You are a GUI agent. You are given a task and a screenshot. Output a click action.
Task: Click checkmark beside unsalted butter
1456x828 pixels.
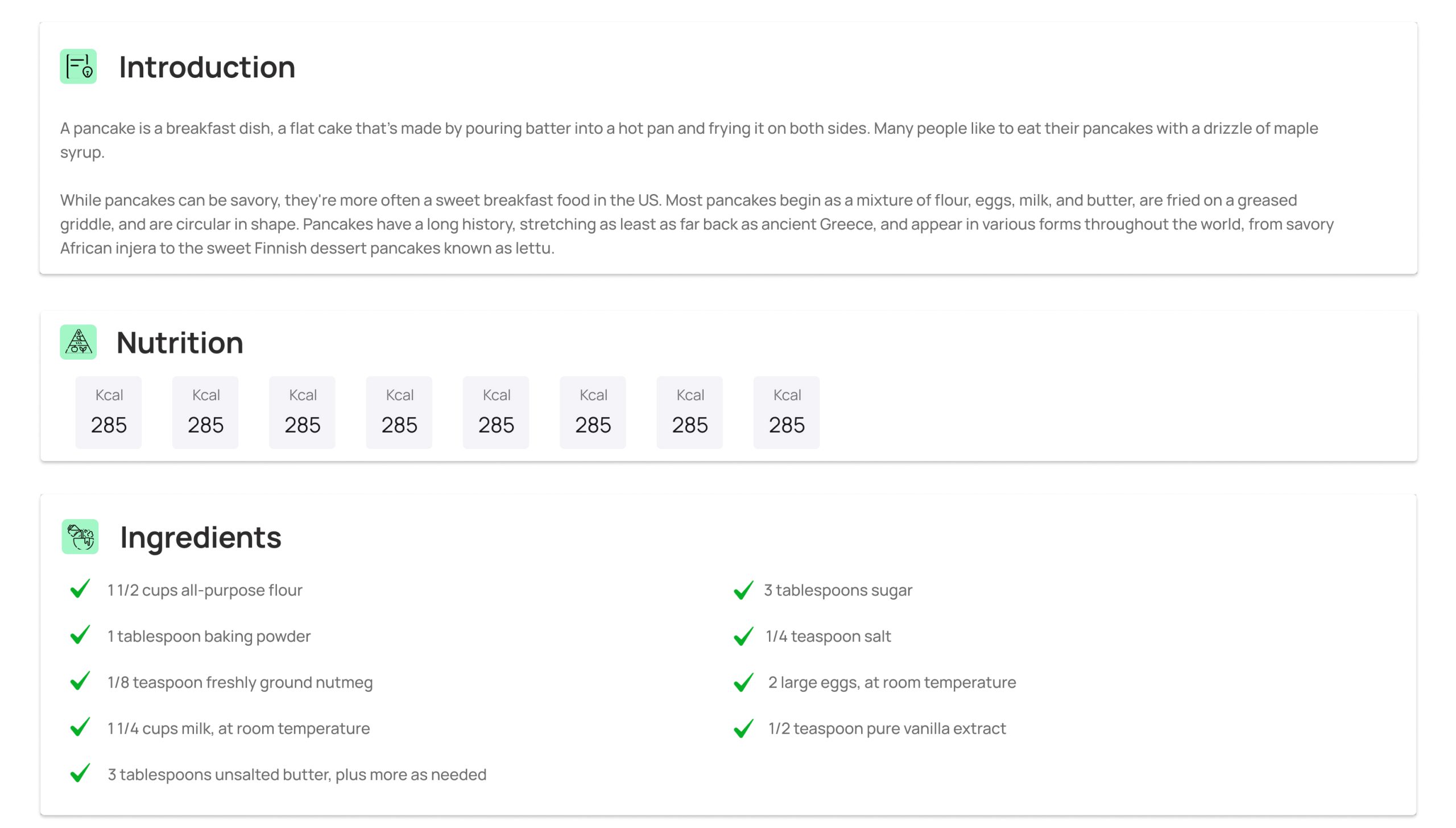point(80,773)
